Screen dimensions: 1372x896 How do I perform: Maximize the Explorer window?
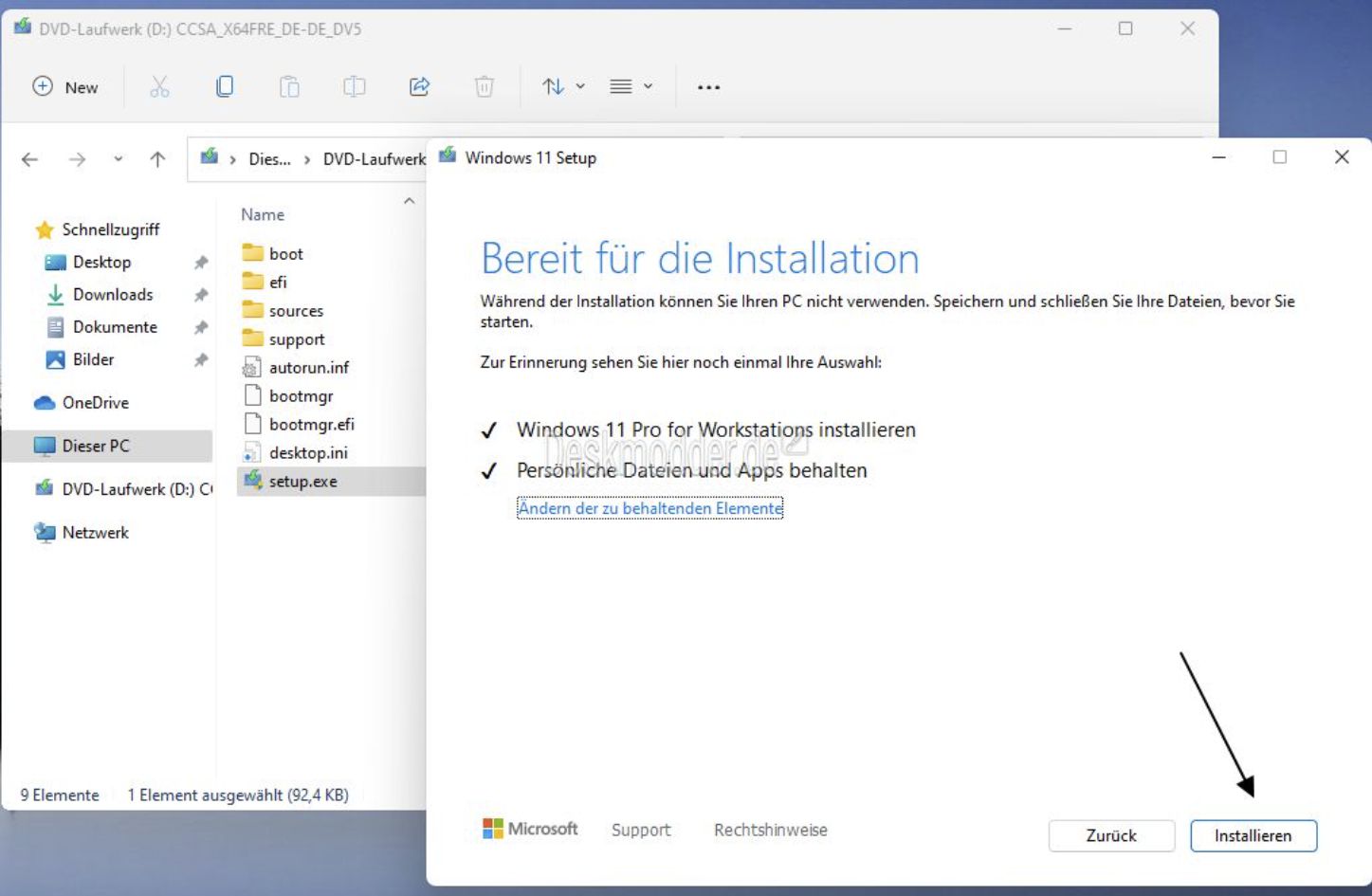coord(1125,28)
